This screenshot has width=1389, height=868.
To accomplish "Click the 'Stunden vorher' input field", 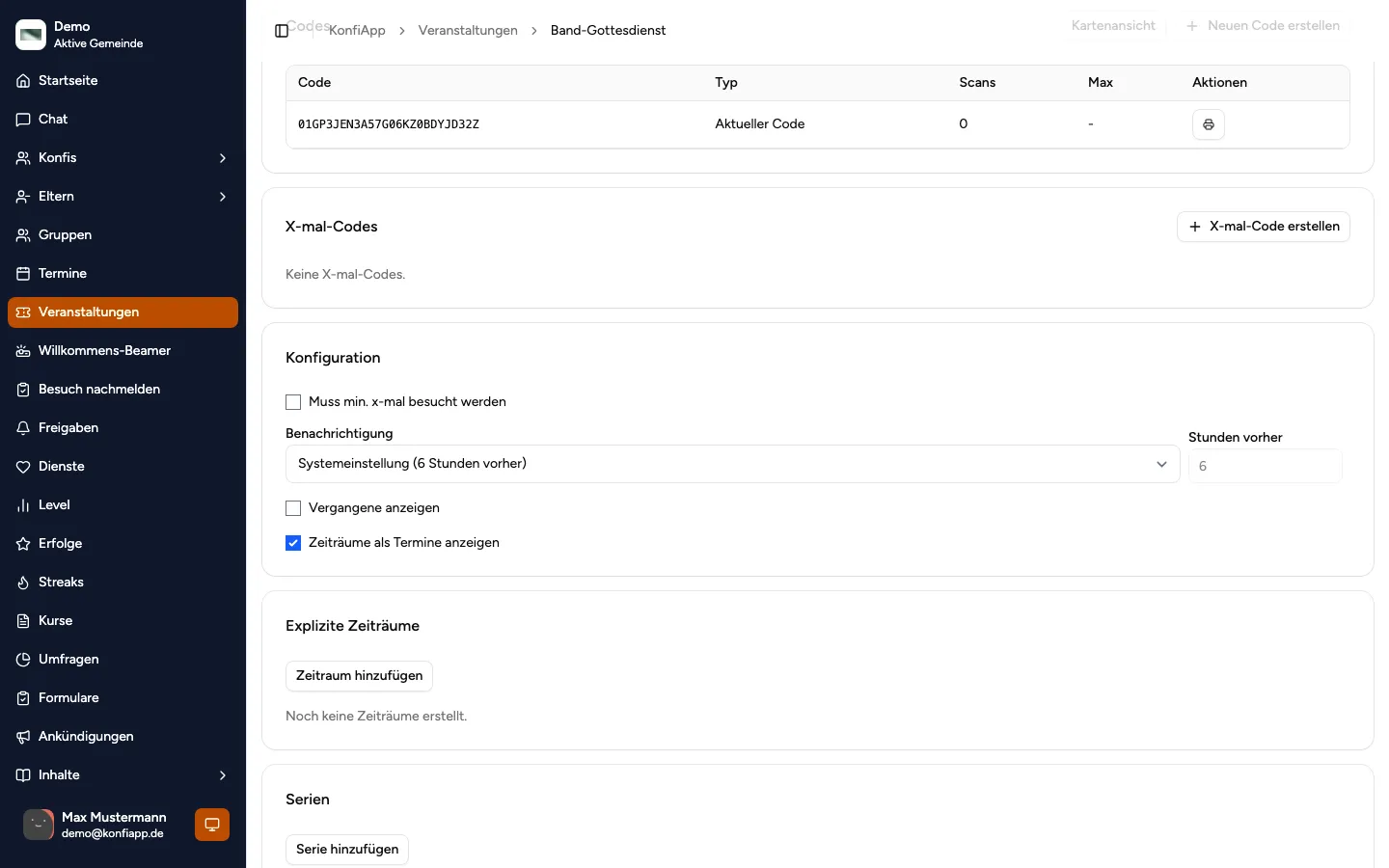I will 1265,466.
